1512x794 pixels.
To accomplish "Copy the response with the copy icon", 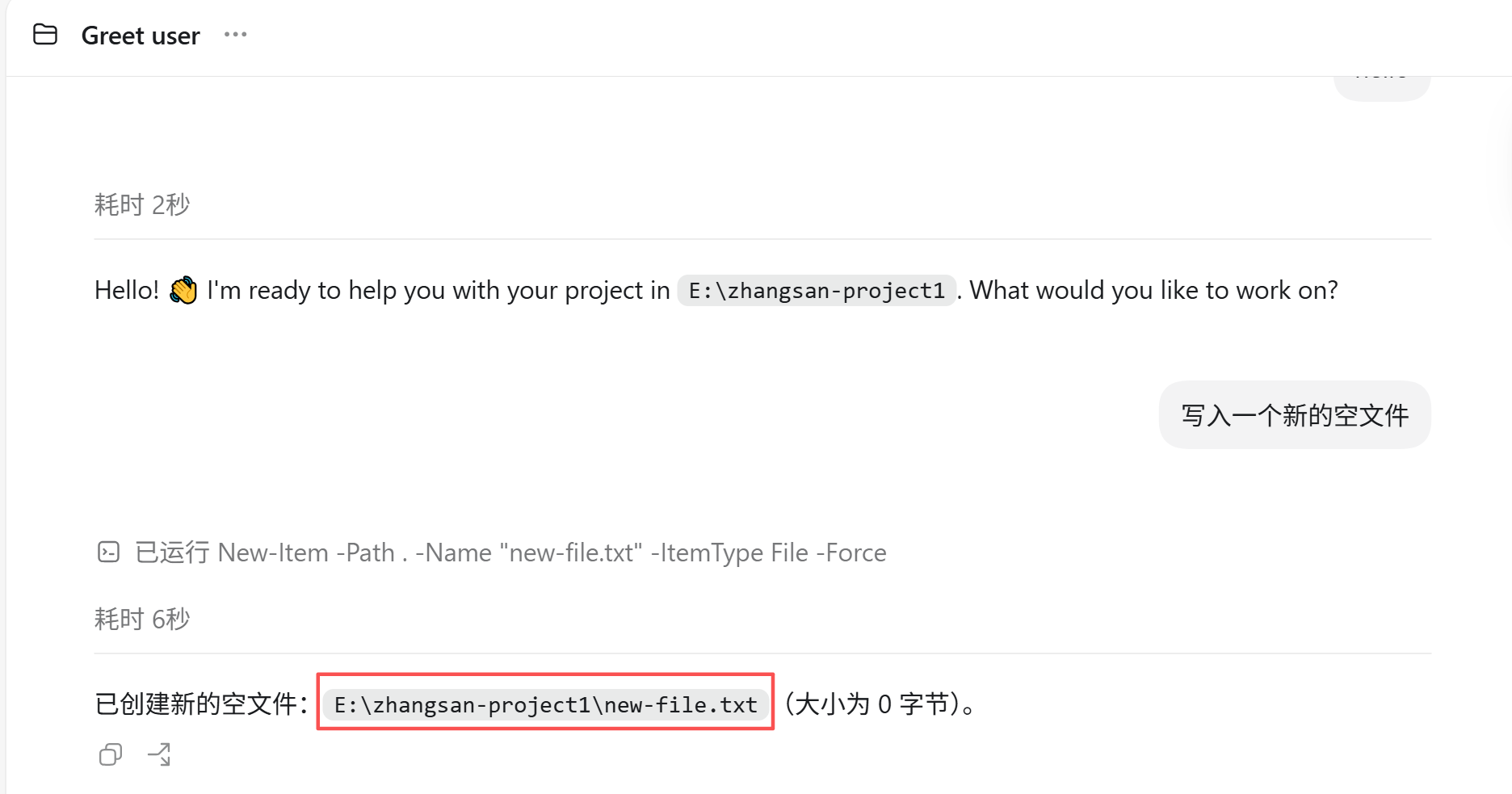I will pos(111,754).
